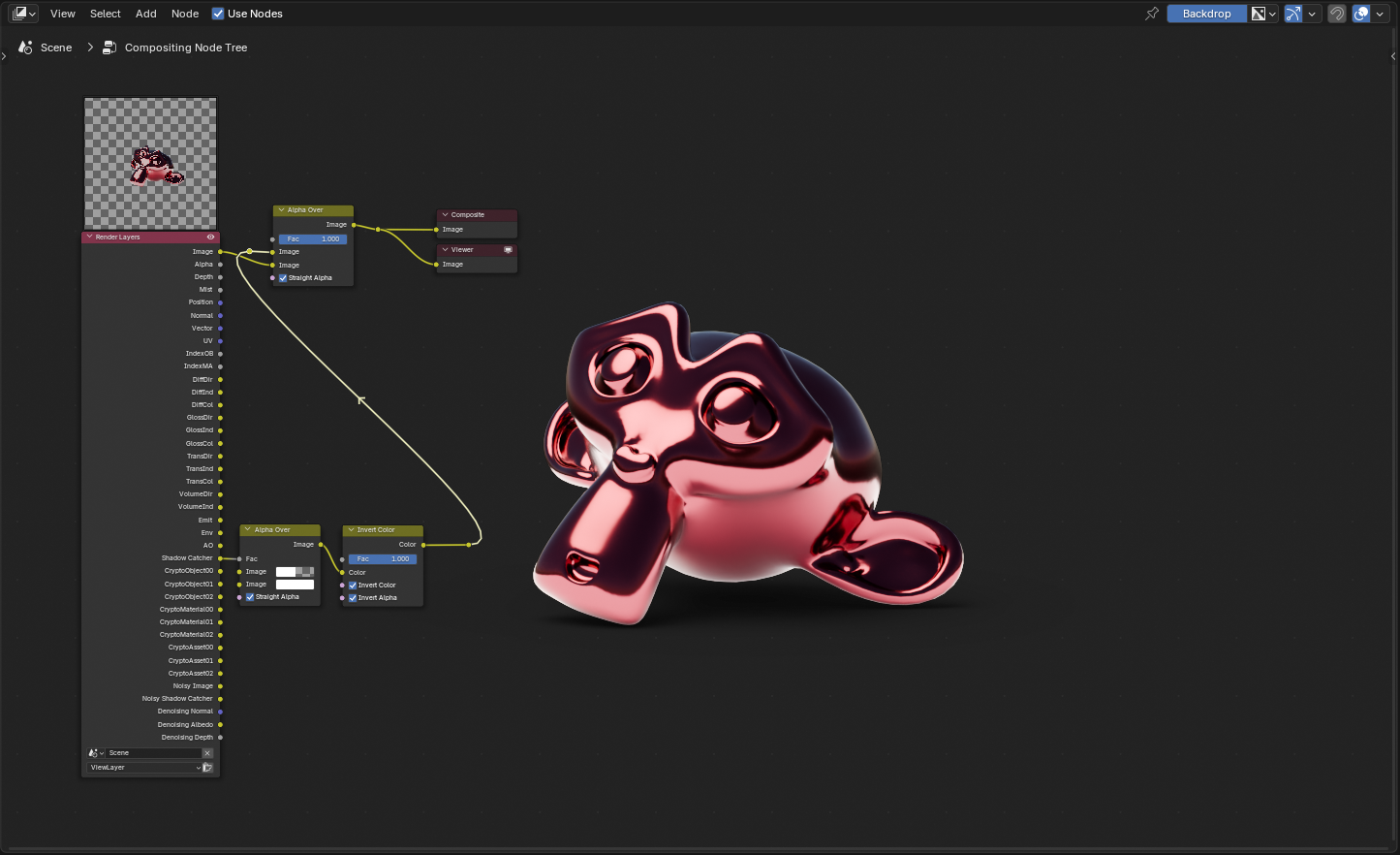
Task: Click the Shadow Catcher output socket
Action: coord(220,558)
